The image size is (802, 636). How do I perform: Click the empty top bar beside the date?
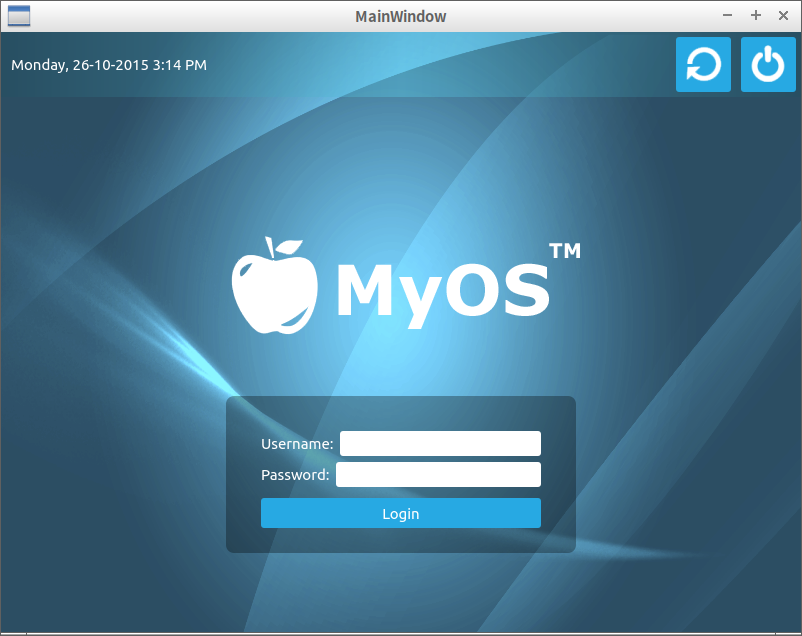(440, 65)
